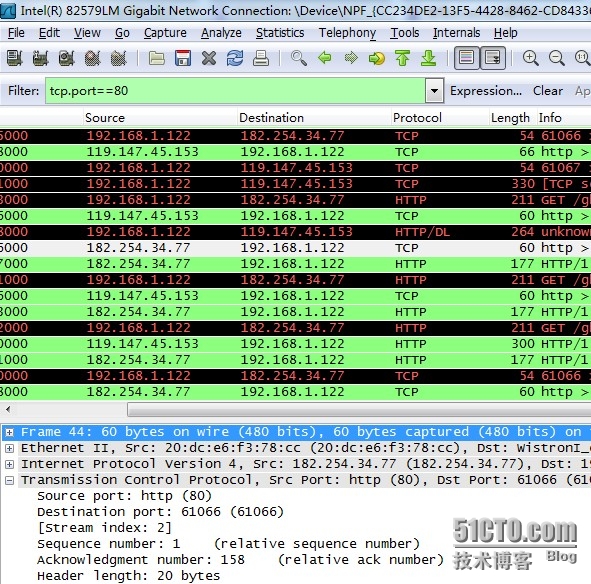Image resolution: width=591 pixels, height=584 pixels.
Task: Open the capture options icon
Action: 41,58
